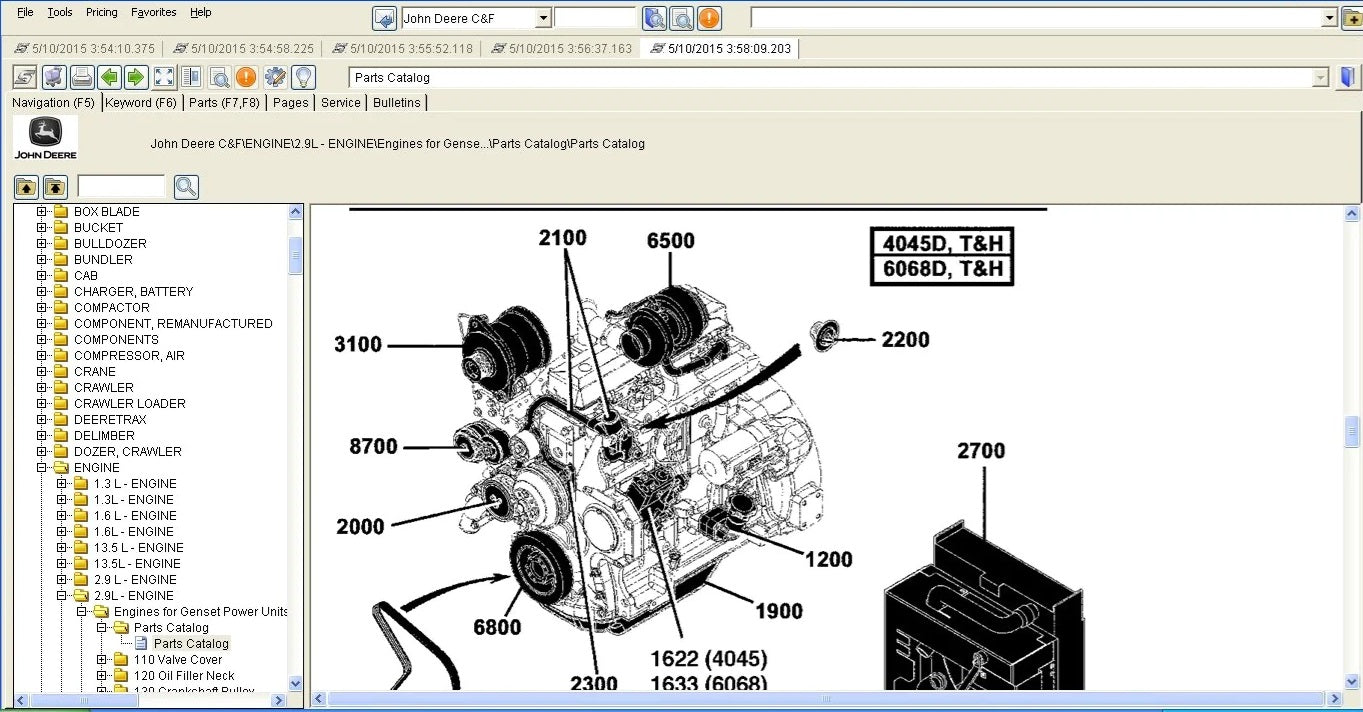Switch to the Bulletins tab
This screenshot has height=712, width=1363.
(397, 102)
